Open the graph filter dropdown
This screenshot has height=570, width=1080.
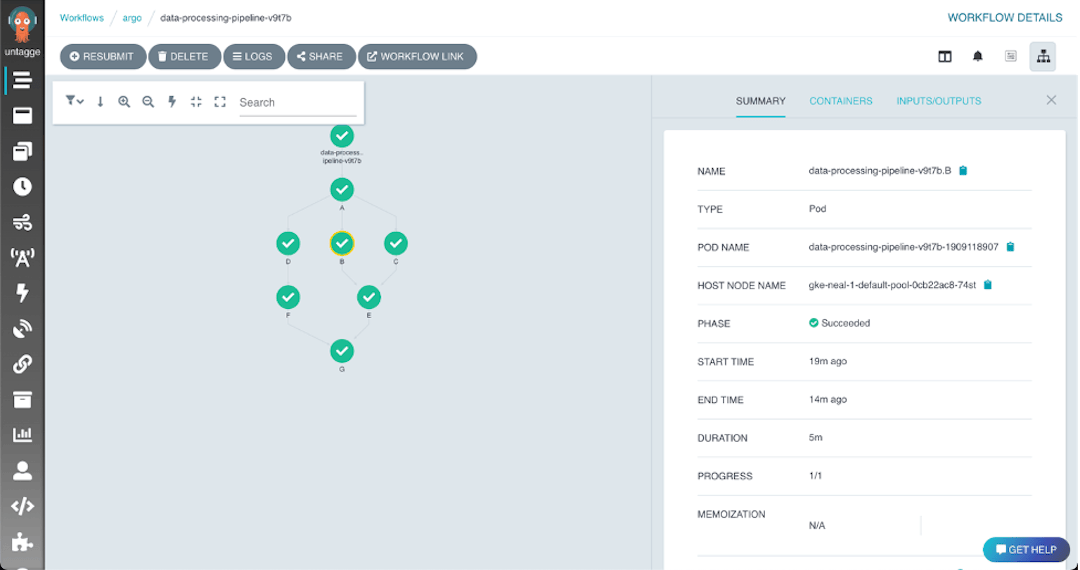[x=74, y=101]
